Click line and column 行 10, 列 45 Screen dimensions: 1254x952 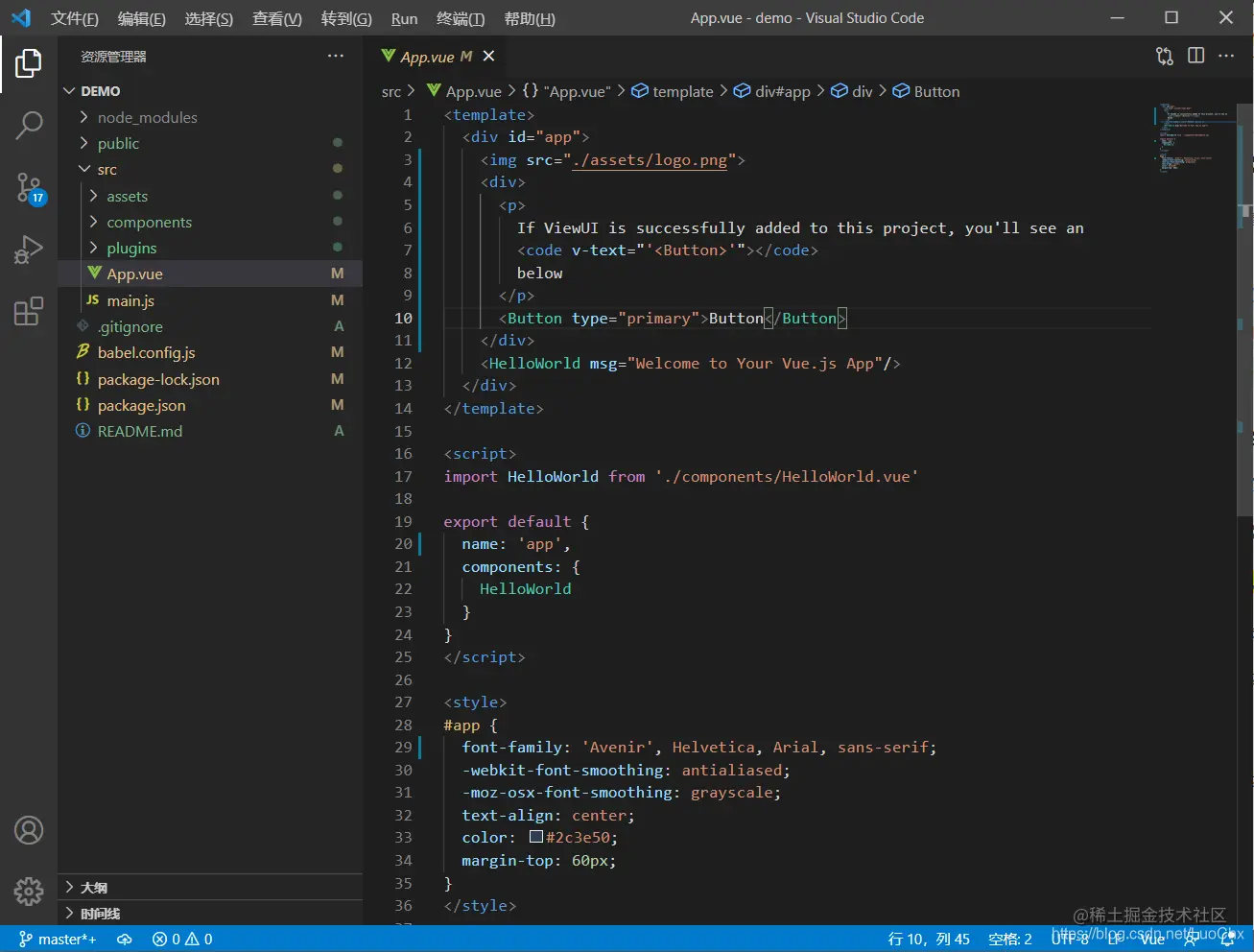click(x=929, y=940)
